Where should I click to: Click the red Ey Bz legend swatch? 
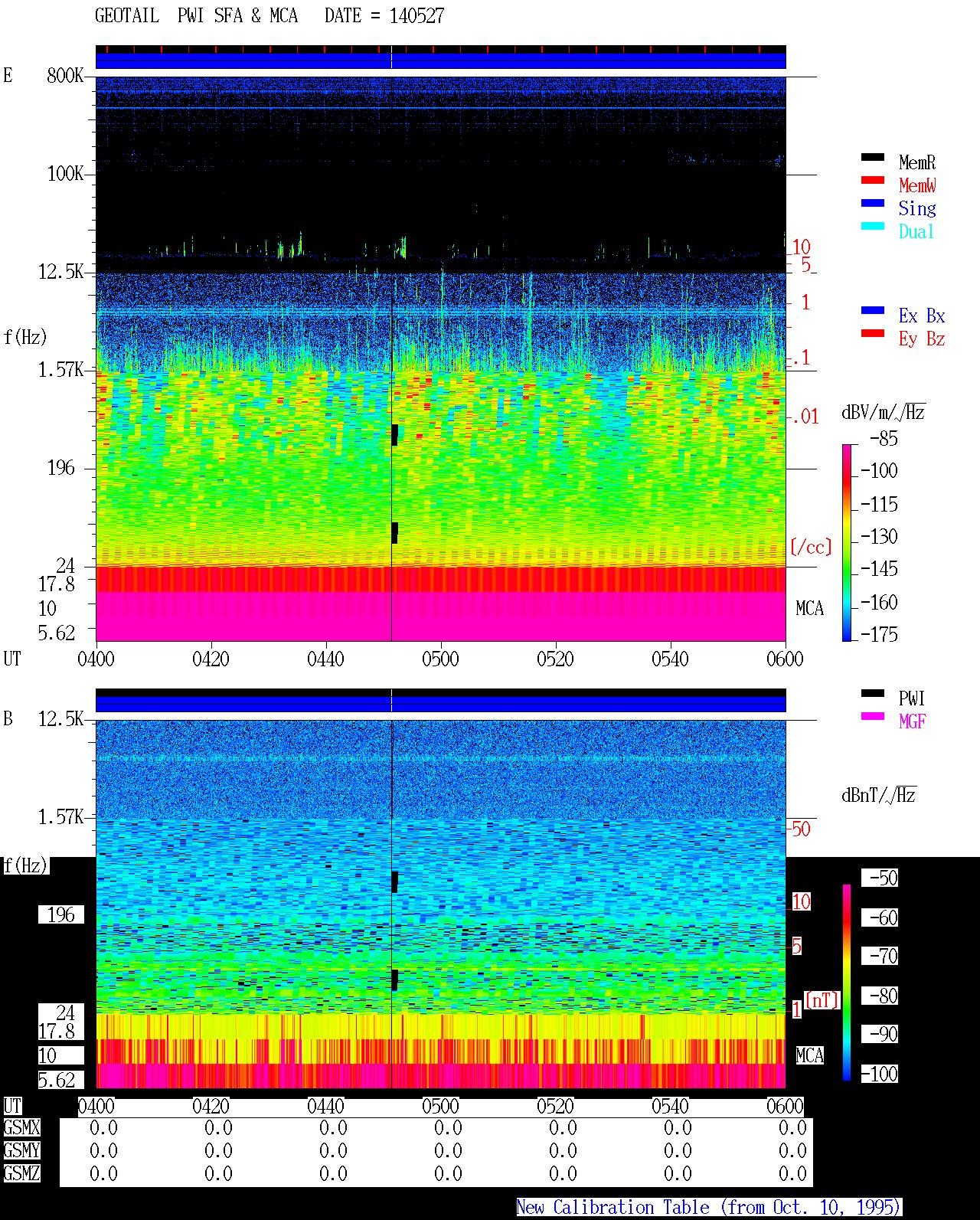pos(872,333)
